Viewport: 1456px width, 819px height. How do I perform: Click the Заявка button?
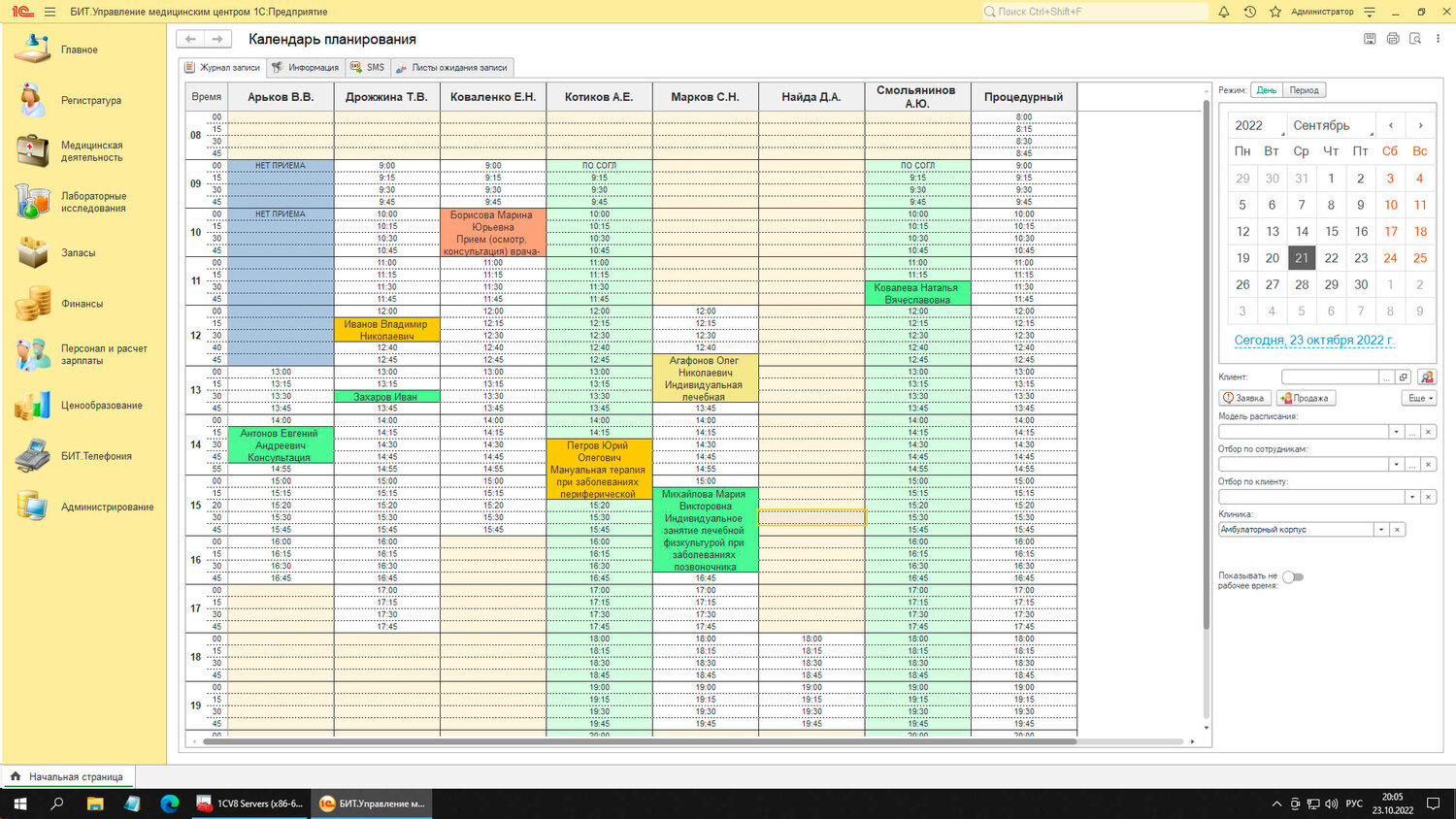click(x=1244, y=398)
